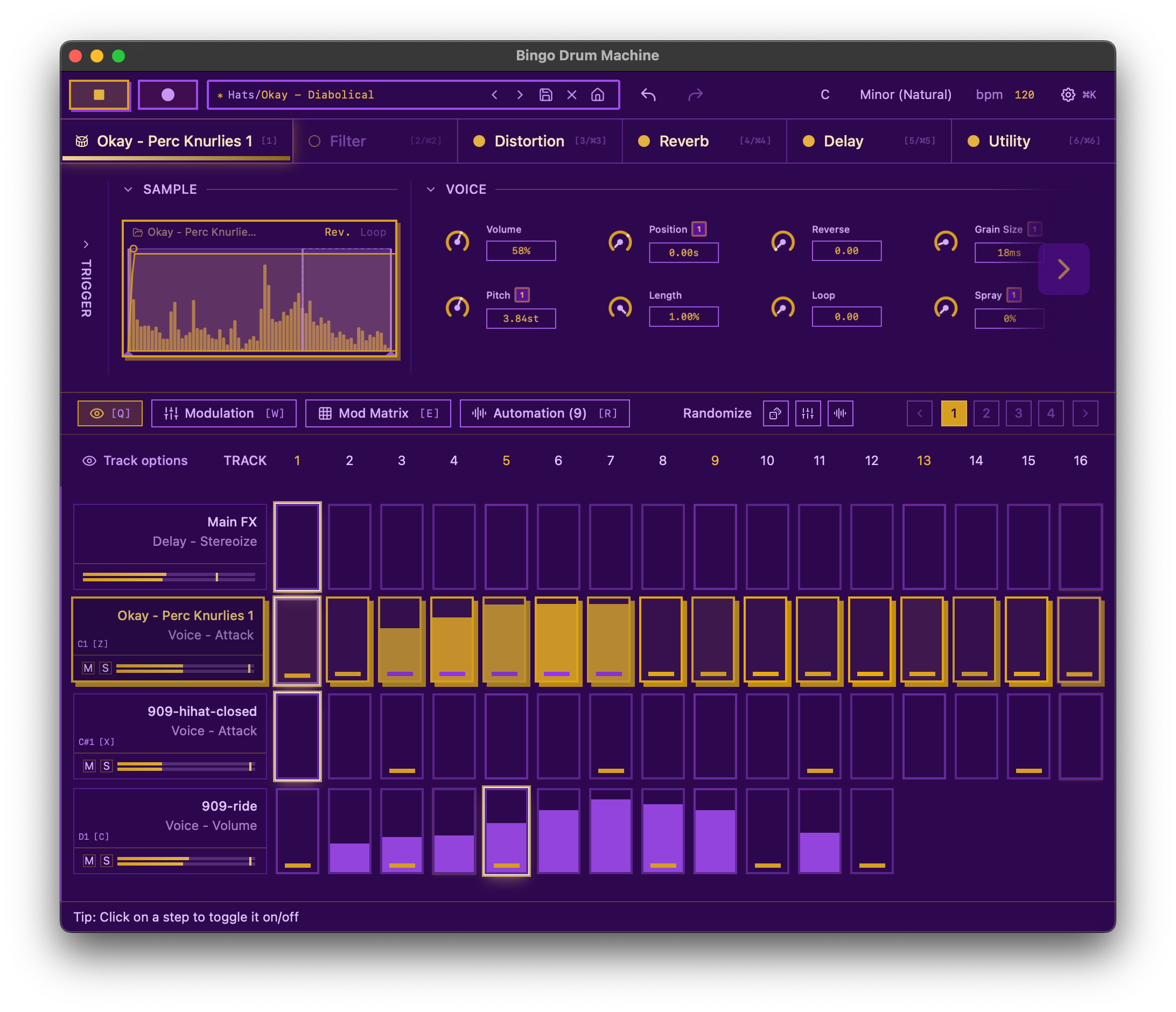Viewport: 1176px width, 1012px height.
Task: Click the waveform randomize icon
Action: 840,413
